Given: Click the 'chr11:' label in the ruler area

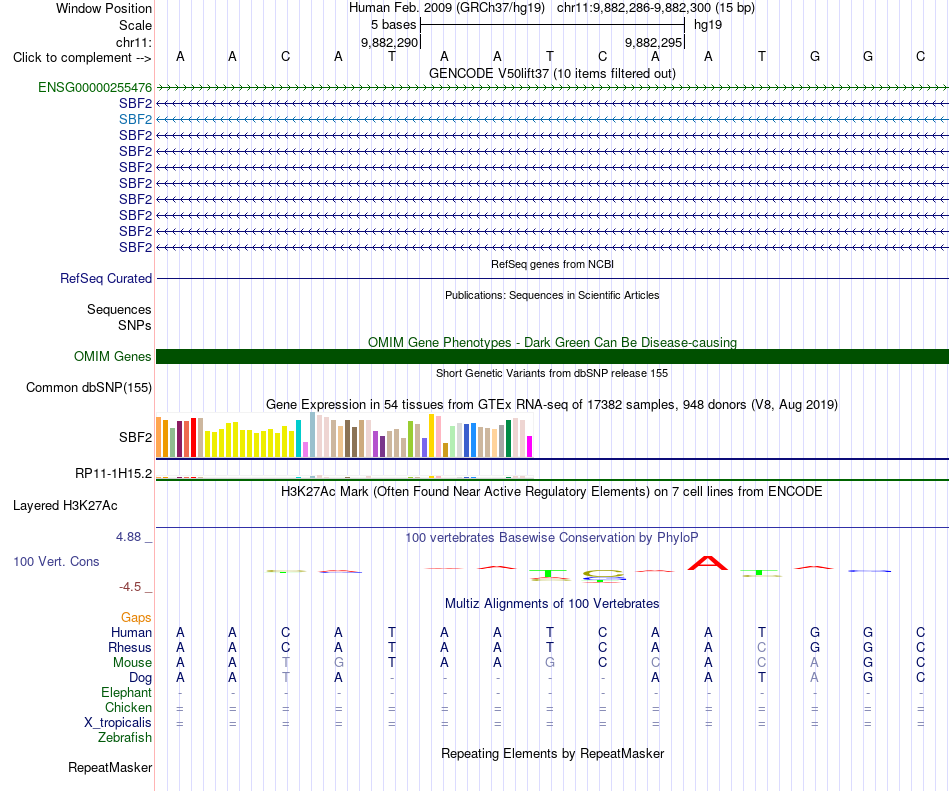Looking at the screenshot, I should tap(134, 42).
